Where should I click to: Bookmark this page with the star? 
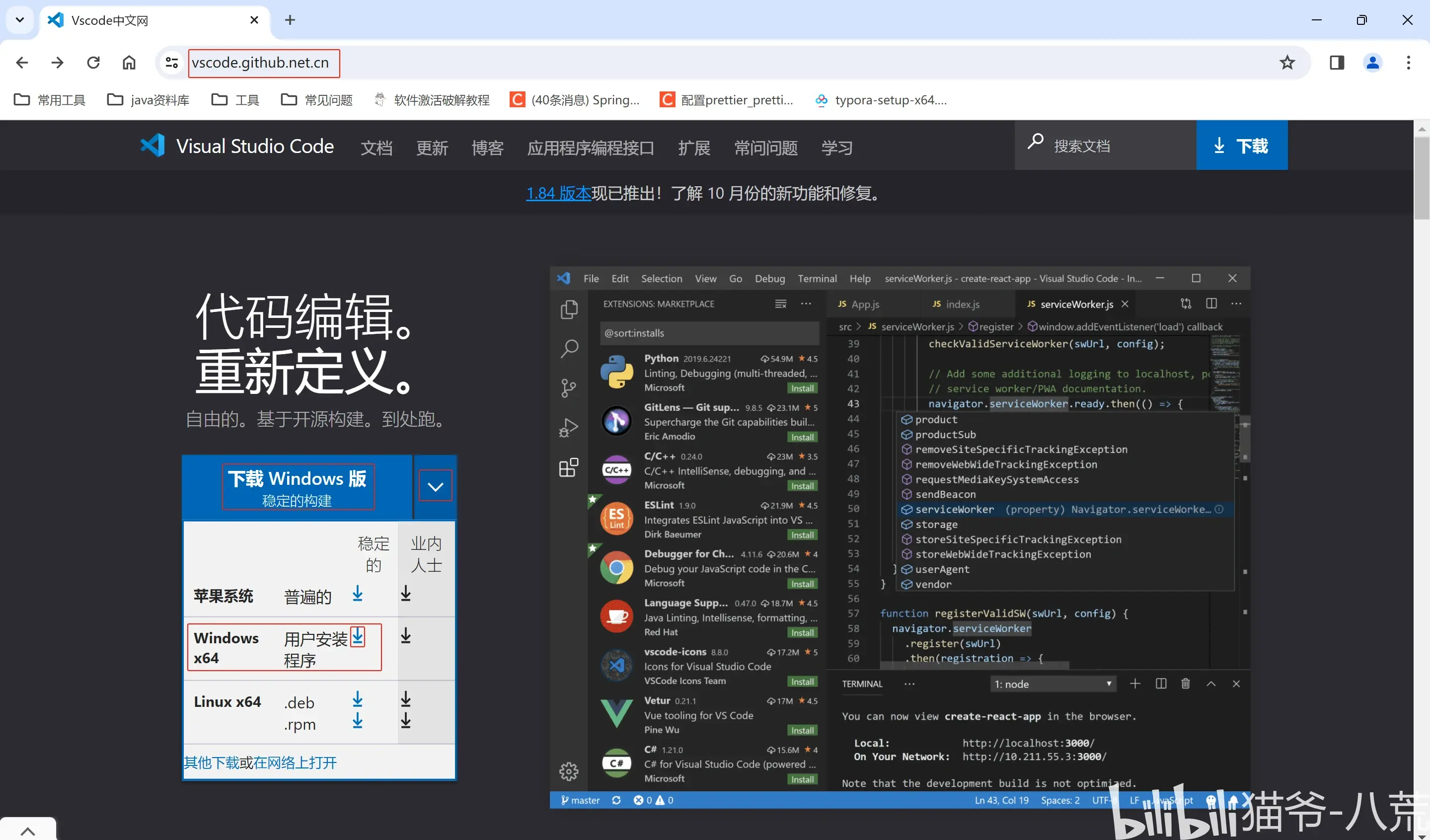click(x=1287, y=63)
